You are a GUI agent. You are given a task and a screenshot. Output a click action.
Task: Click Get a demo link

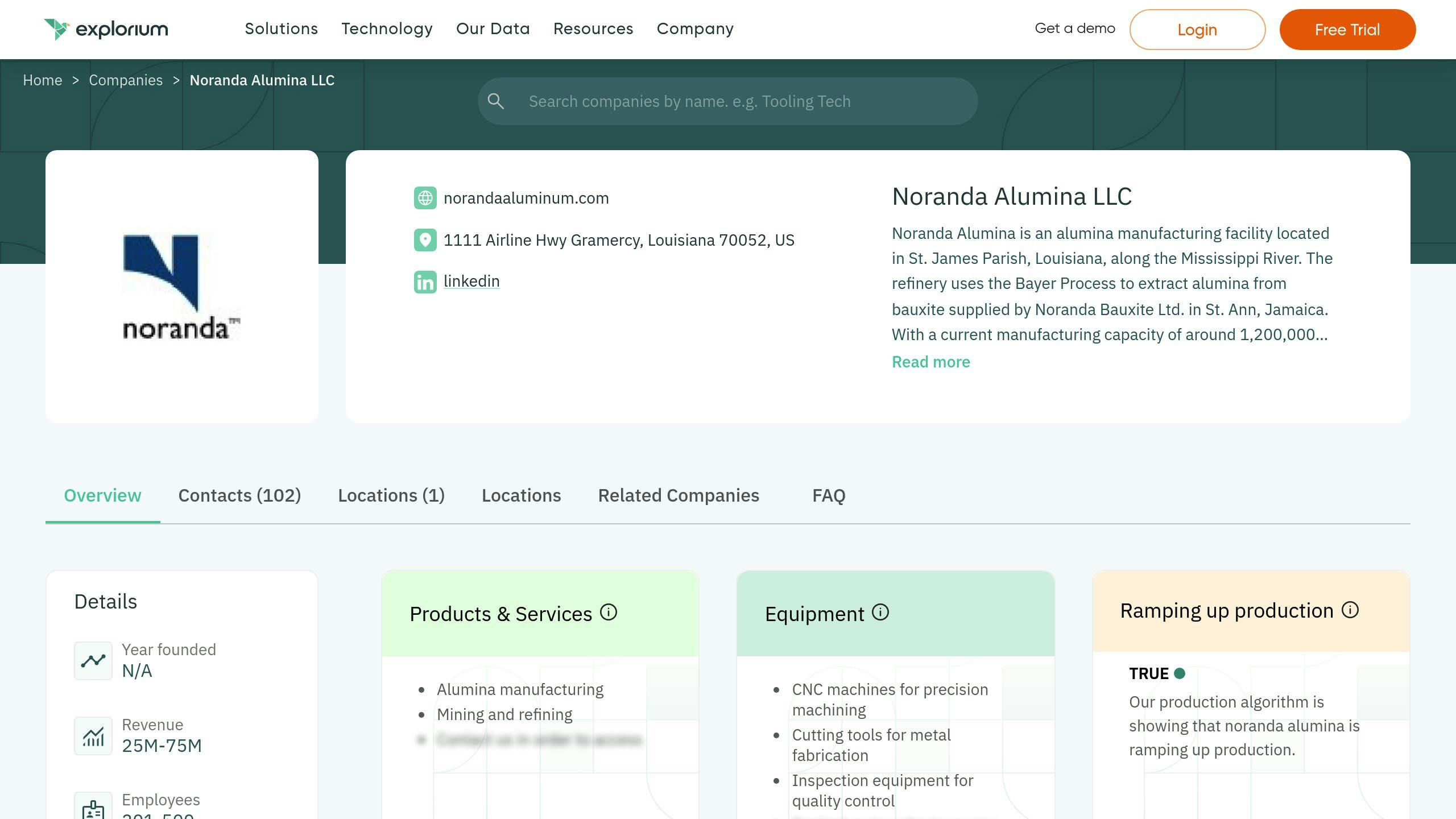pos(1075,28)
